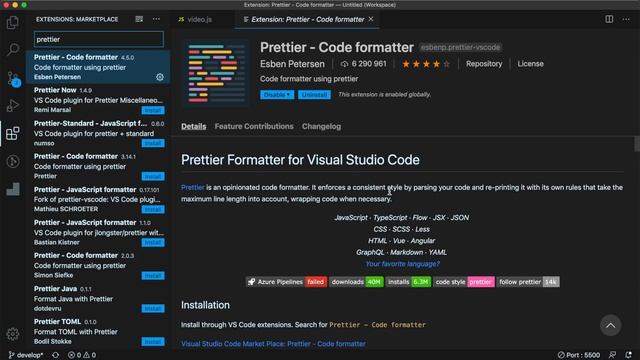Image resolution: width=640 pixels, height=360 pixels.
Task: Open errors and warnings count in status bar
Action: pyautogui.click(x=82, y=355)
